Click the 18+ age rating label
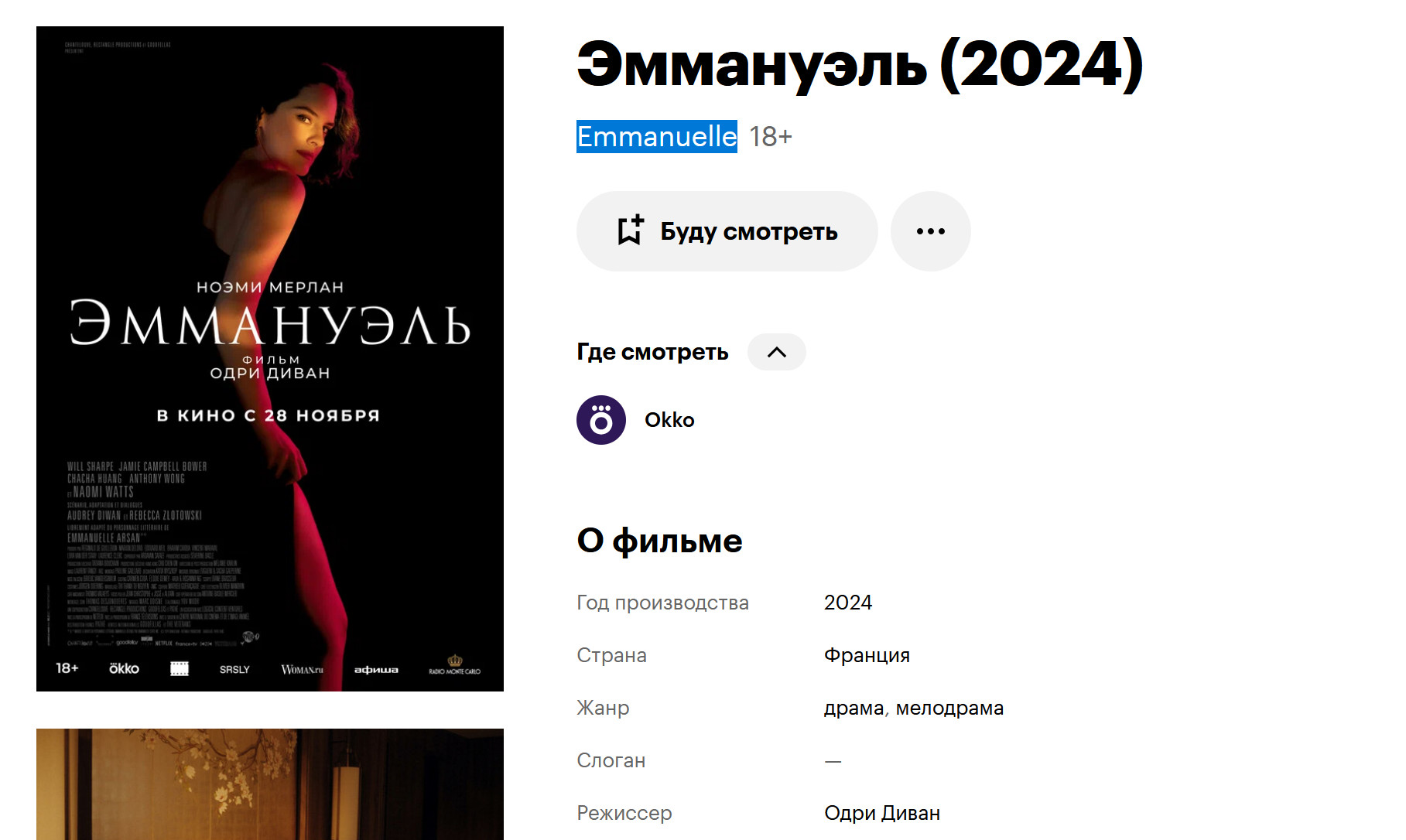1406x840 pixels. pyautogui.click(x=771, y=137)
